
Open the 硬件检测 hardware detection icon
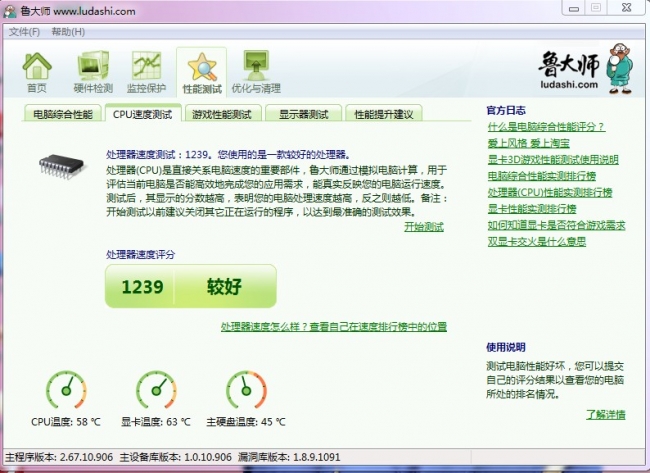click(93, 71)
